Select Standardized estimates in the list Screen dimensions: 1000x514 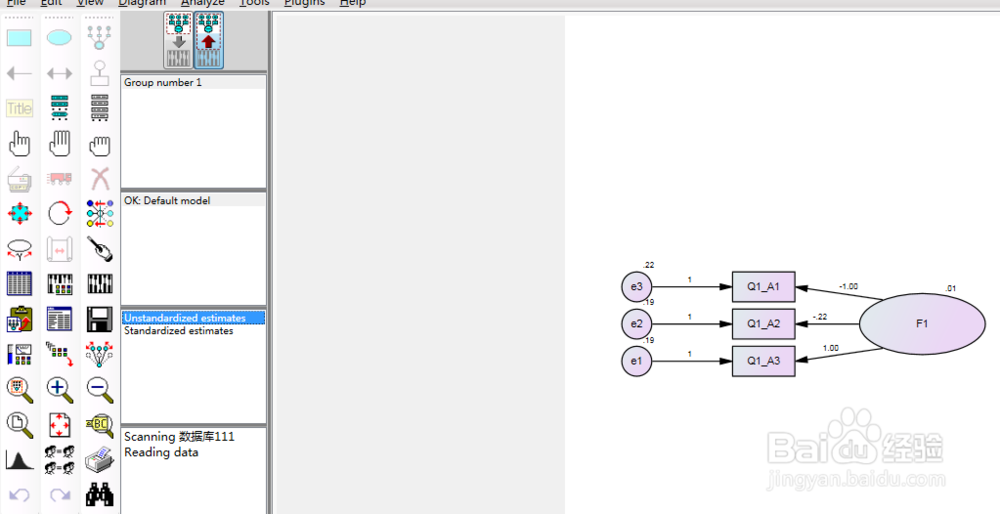(179, 331)
